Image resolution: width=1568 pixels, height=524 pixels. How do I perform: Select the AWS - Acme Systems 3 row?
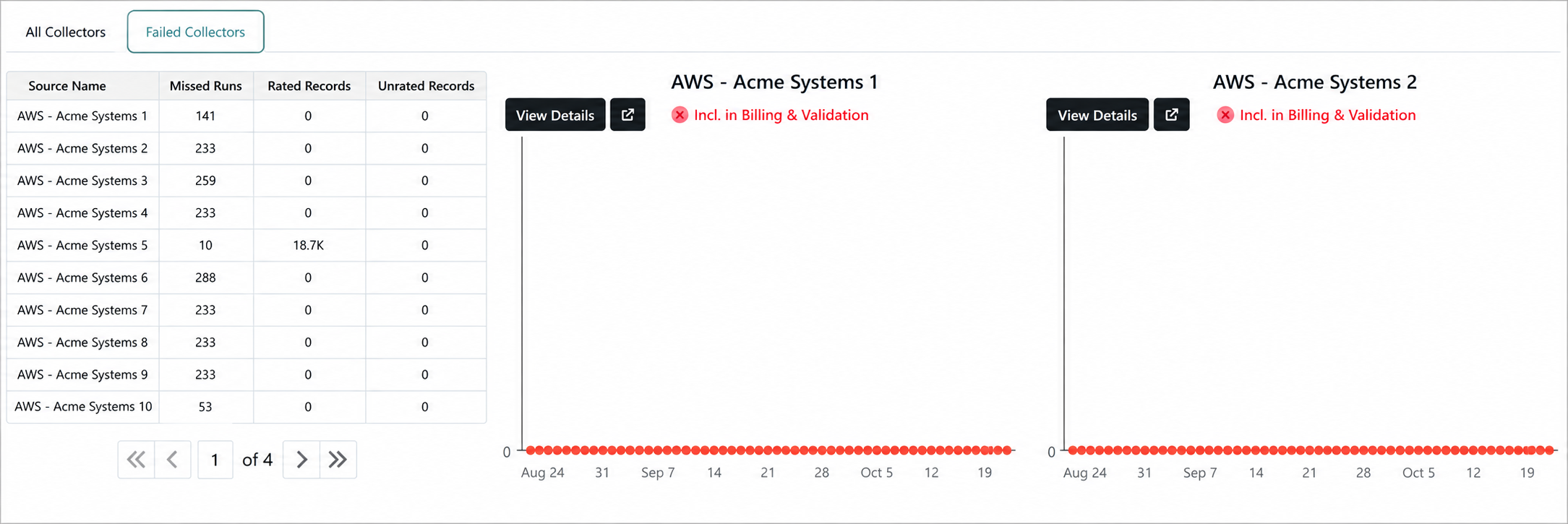[247, 181]
